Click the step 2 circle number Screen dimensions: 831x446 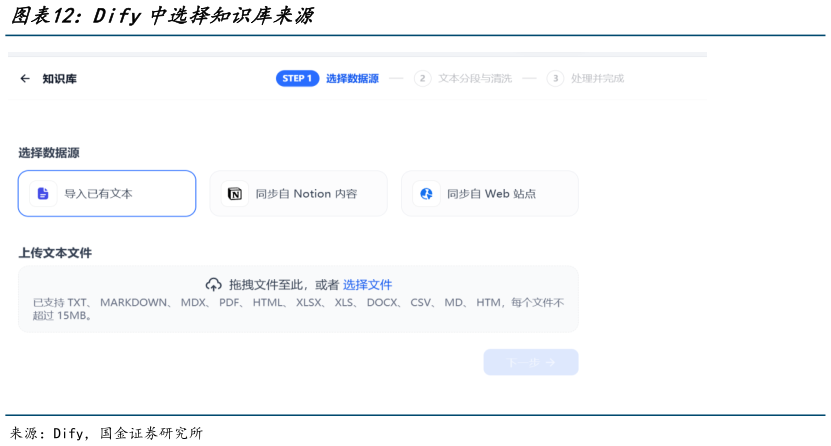422,78
